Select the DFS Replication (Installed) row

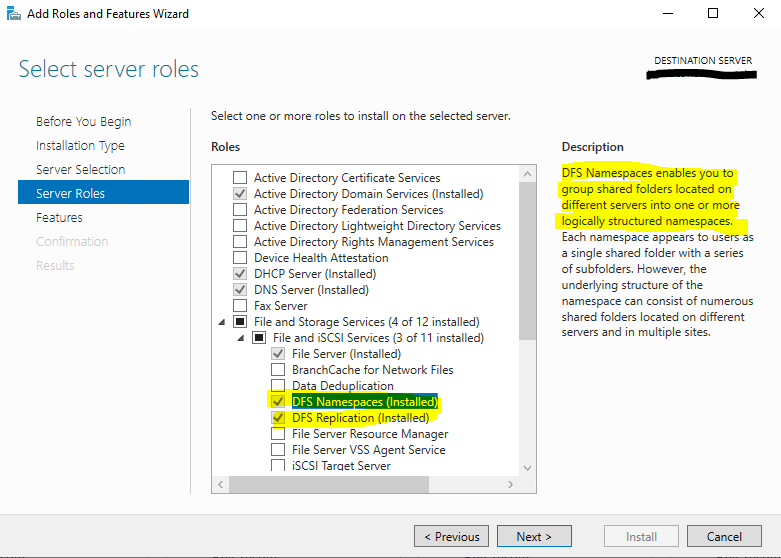coord(360,418)
